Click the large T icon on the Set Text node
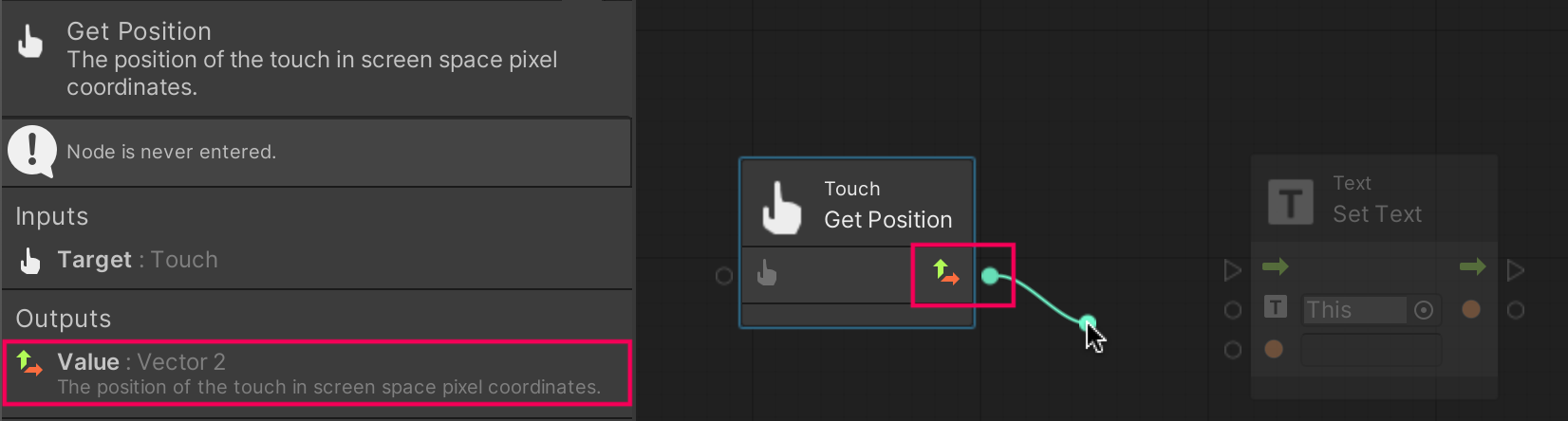Viewport: 1568px width, 421px height. point(1291,202)
